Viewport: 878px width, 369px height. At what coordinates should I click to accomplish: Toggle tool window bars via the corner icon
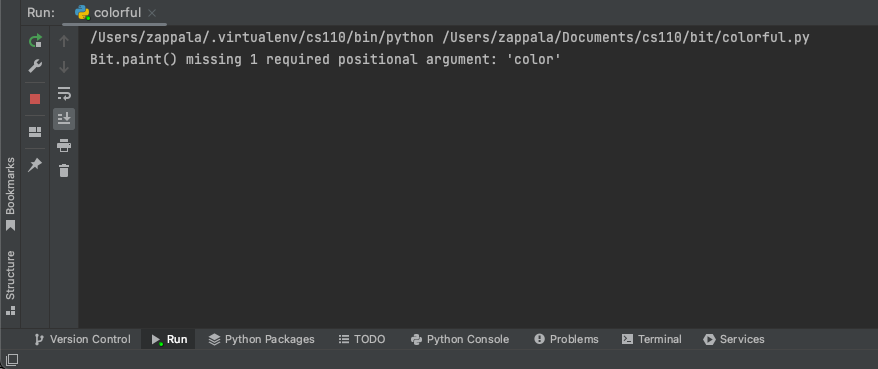pos(12,359)
